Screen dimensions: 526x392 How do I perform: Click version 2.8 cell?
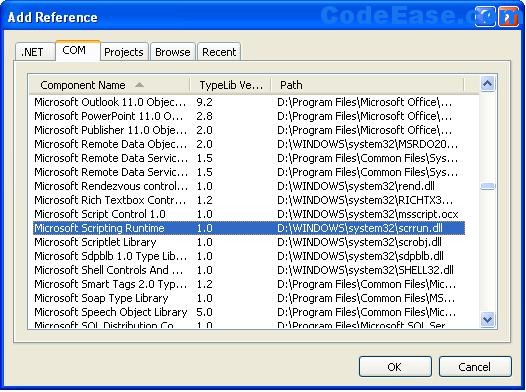click(204, 116)
